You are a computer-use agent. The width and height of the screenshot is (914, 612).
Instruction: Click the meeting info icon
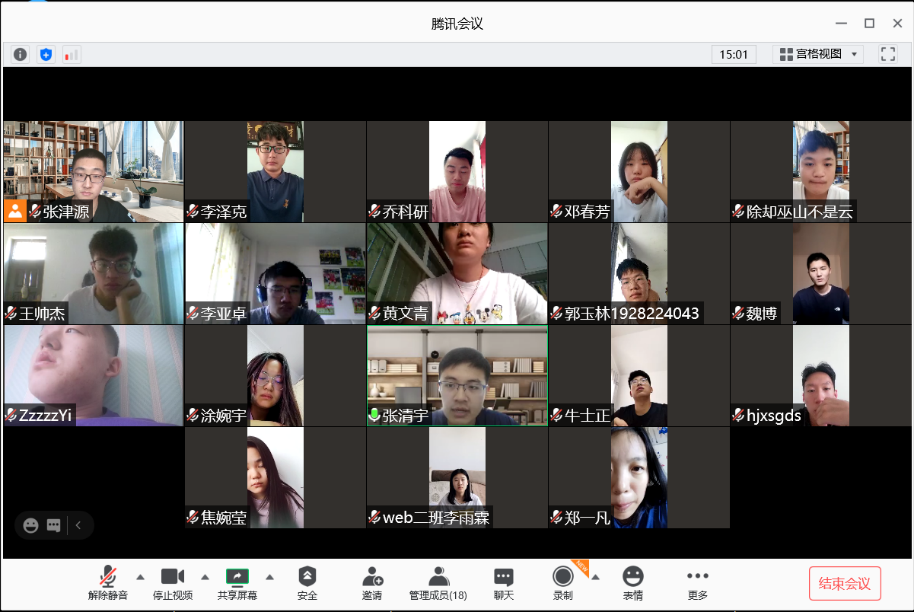pos(20,54)
